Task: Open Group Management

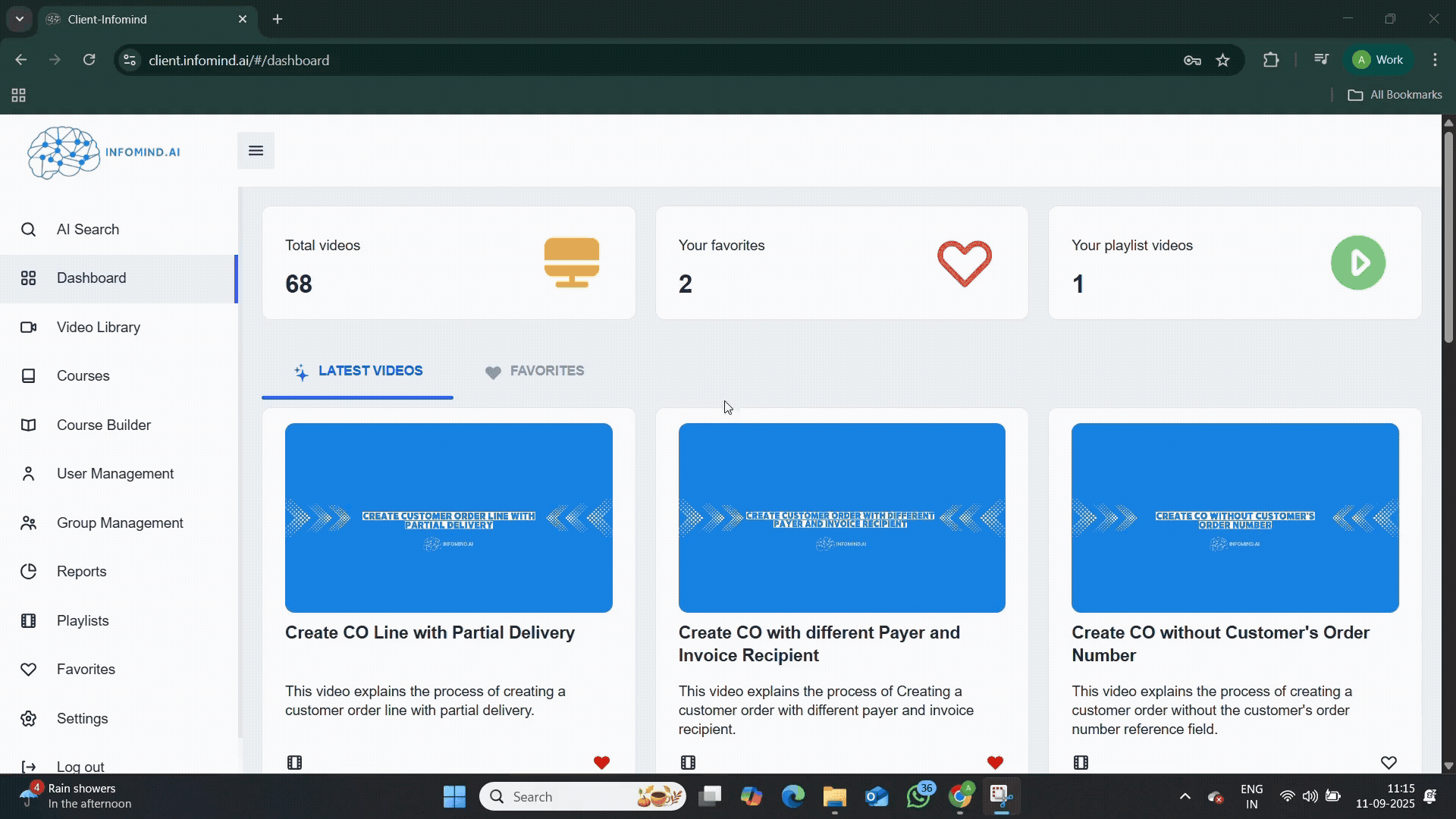Action: 120,522
